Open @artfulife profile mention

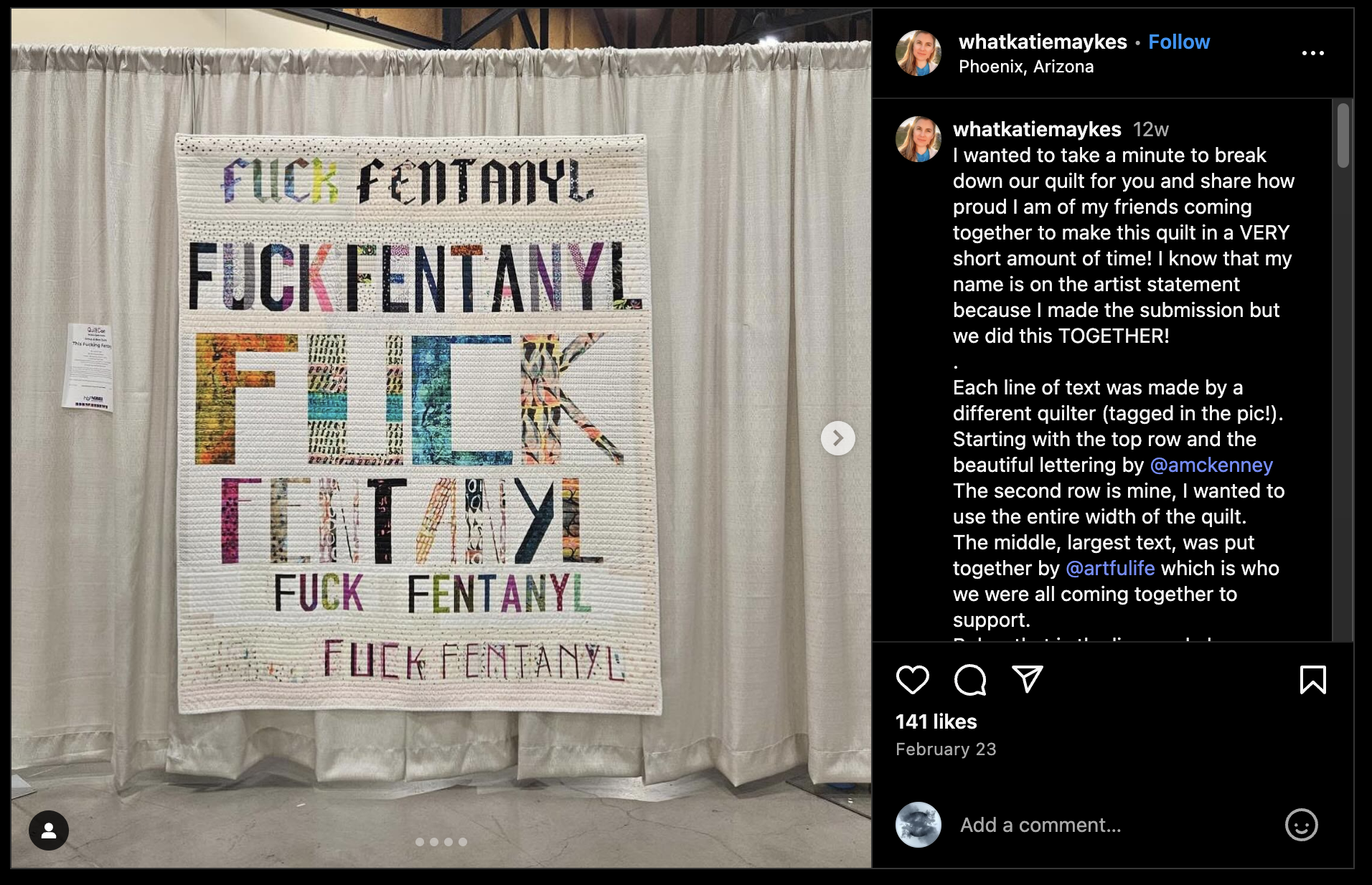tap(1110, 568)
